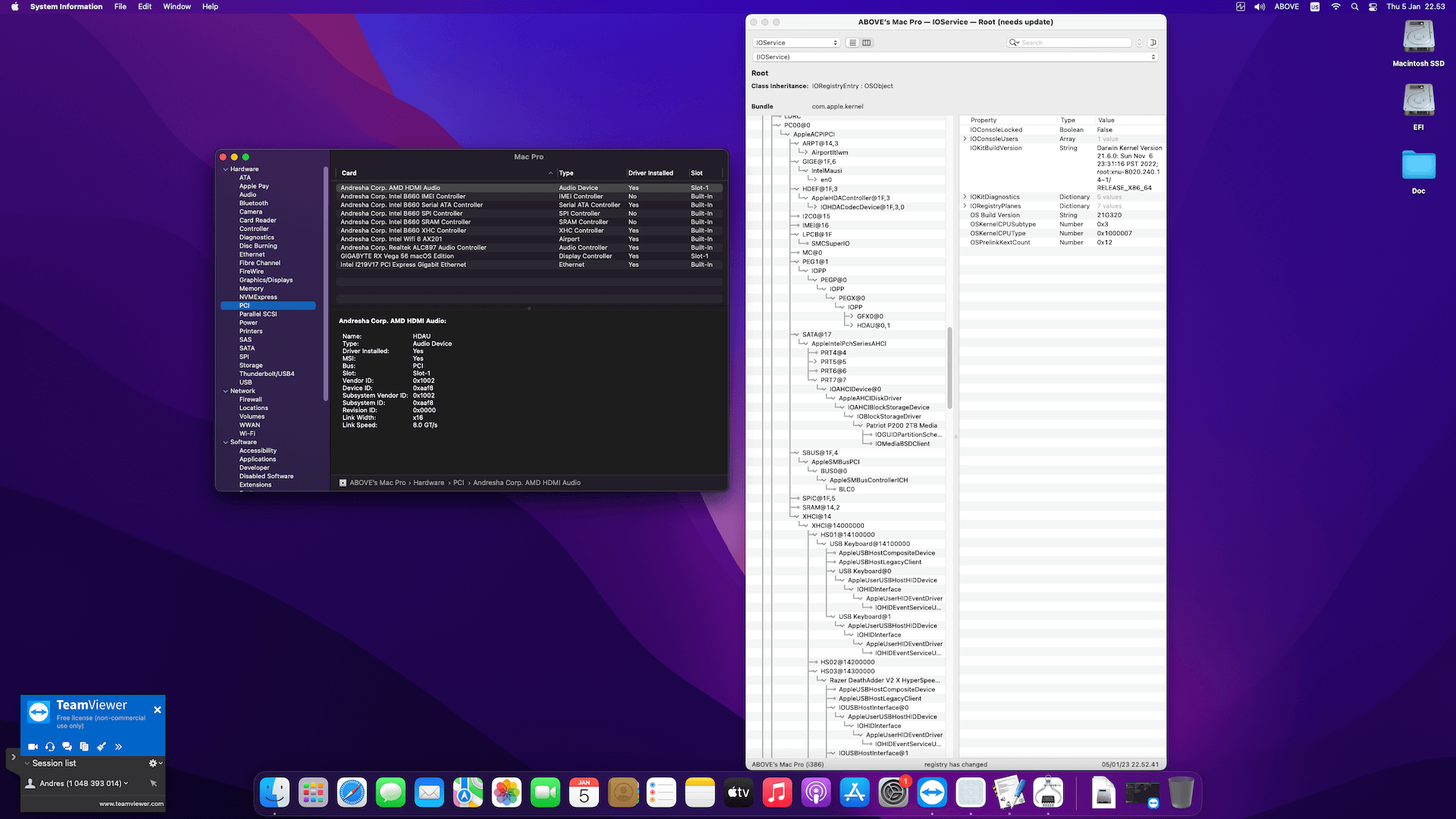This screenshot has height=819, width=1456.
Task: Open TeamViewer app in the Dock
Action: click(x=932, y=793)
